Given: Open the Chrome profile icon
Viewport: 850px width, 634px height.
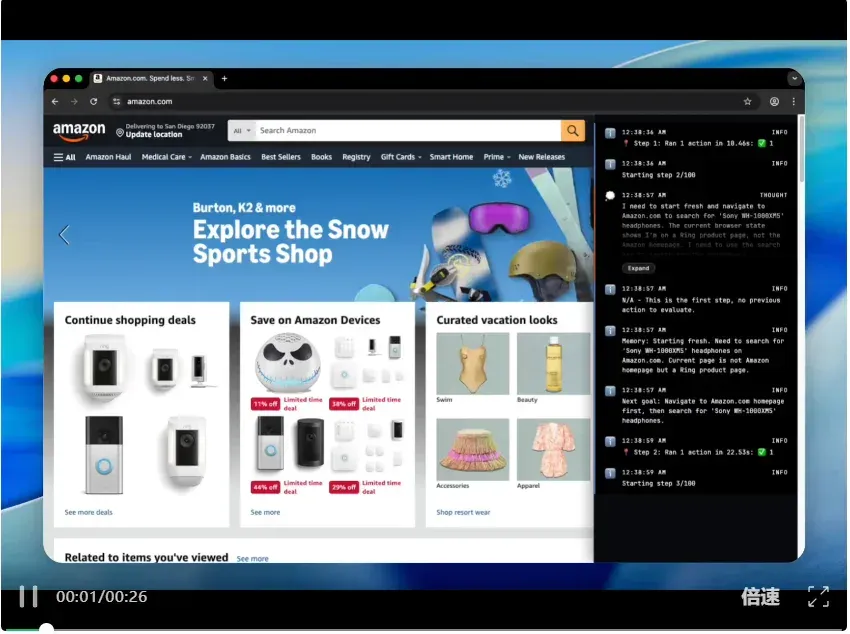Looking at the screenshot, I should [x=774, y=101].
